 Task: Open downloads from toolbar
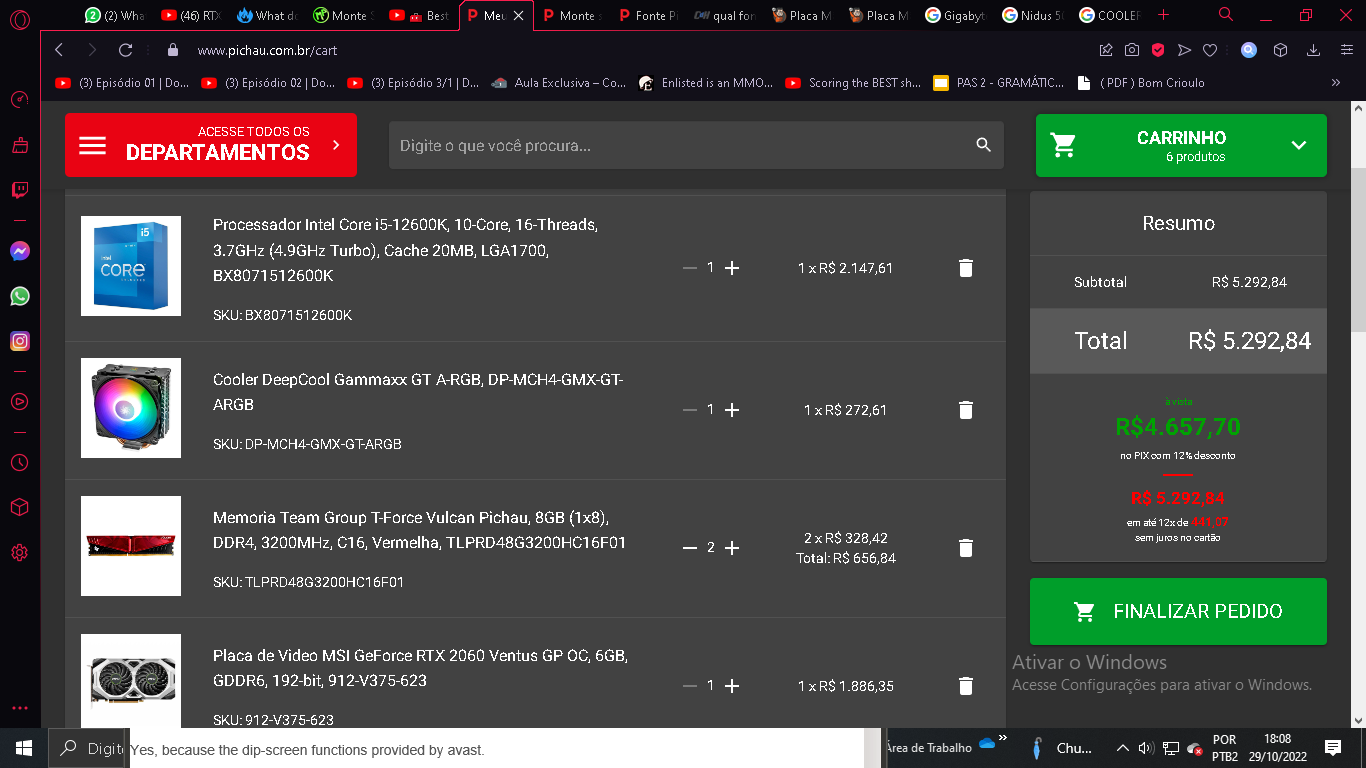pyautogui.click(x=1314, y=50)
